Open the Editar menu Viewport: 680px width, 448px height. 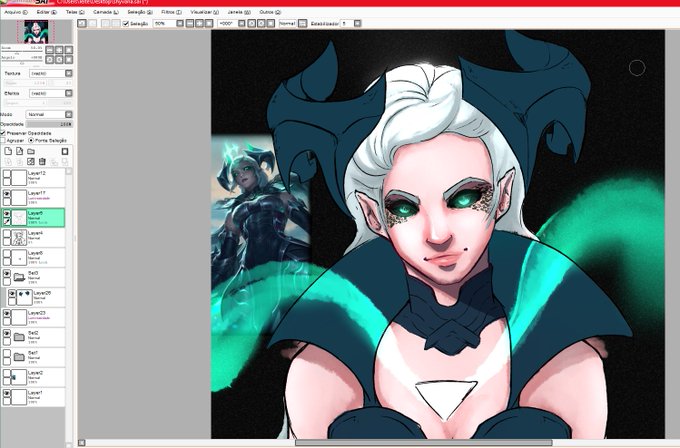point(46,12)
